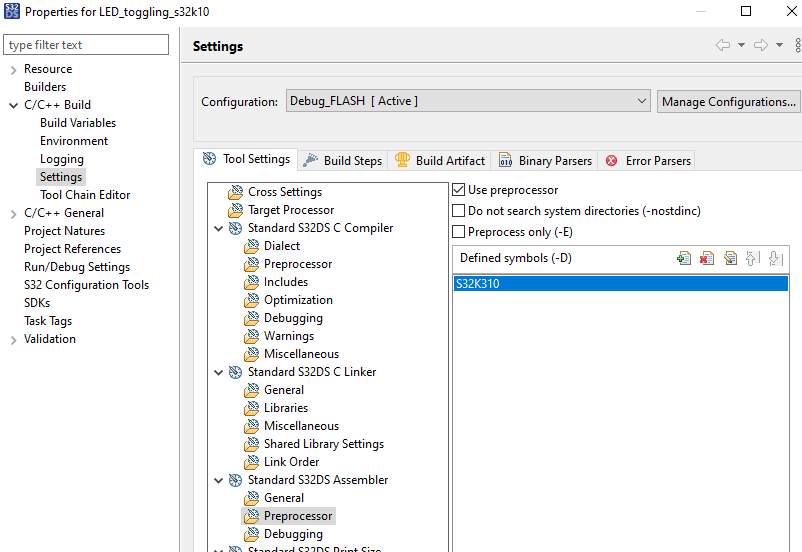Select Miscellaneous under C Compiler
The image size is (802, 552).
point(301,354)
